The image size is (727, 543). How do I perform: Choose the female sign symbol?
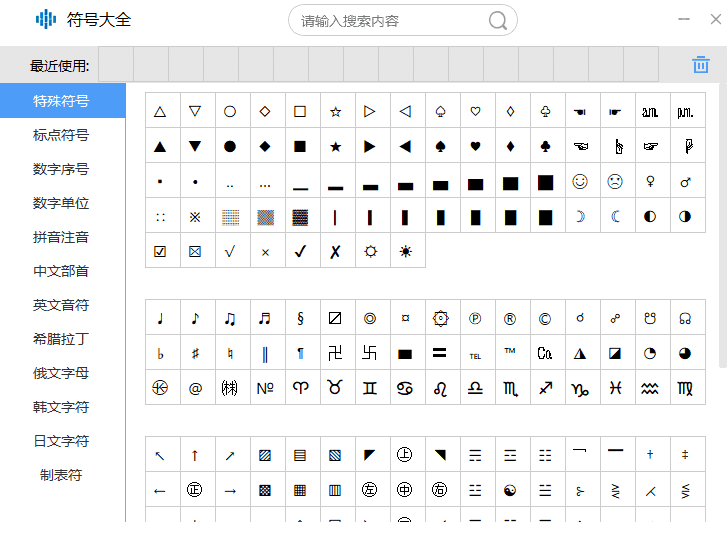pyautogui.click(x=651, y=182)
